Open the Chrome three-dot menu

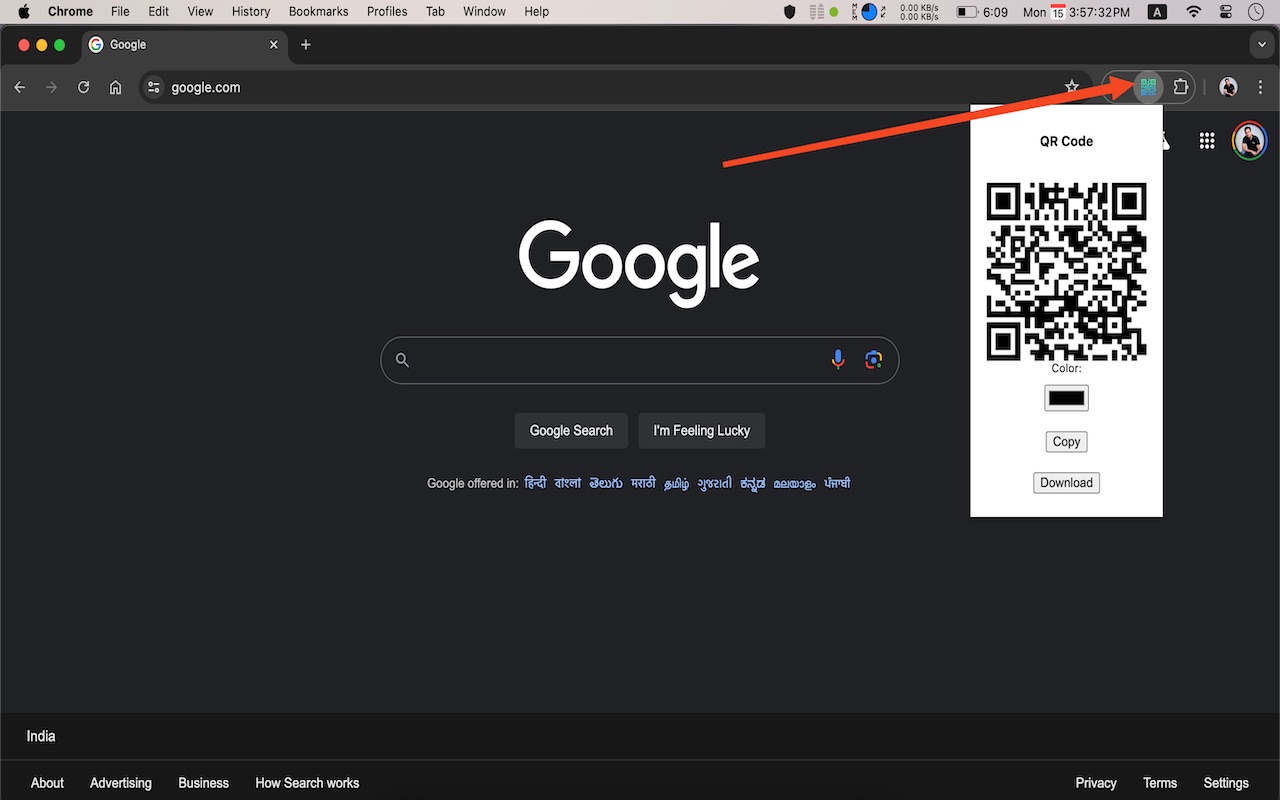pyautogui.click(x=1260, y=87)
